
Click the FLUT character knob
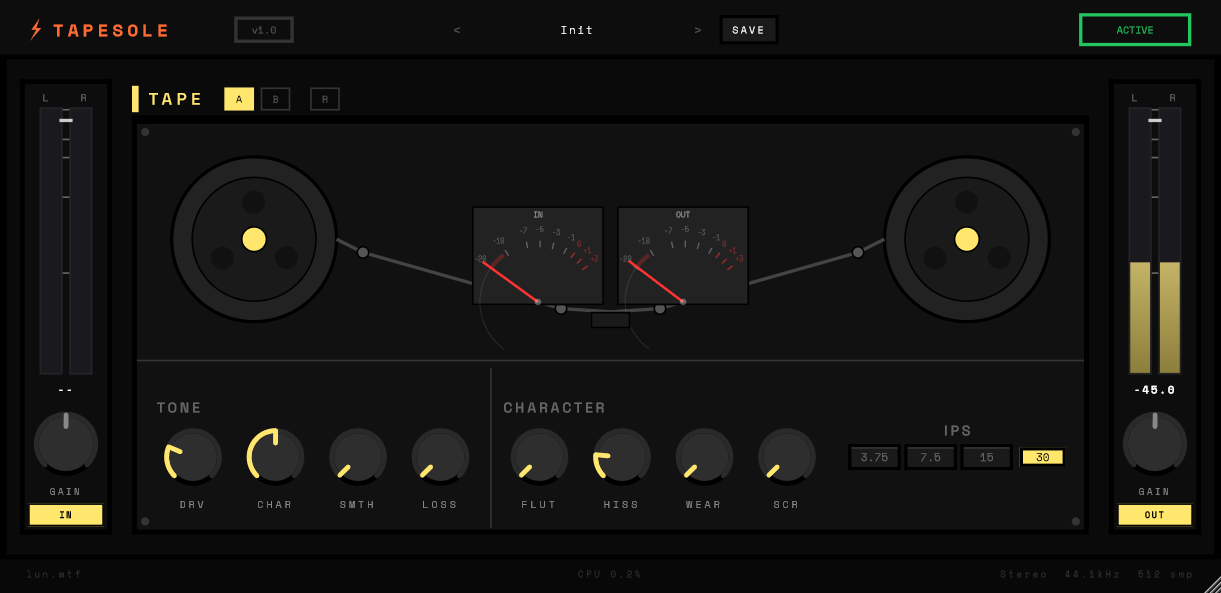point(539,456)
